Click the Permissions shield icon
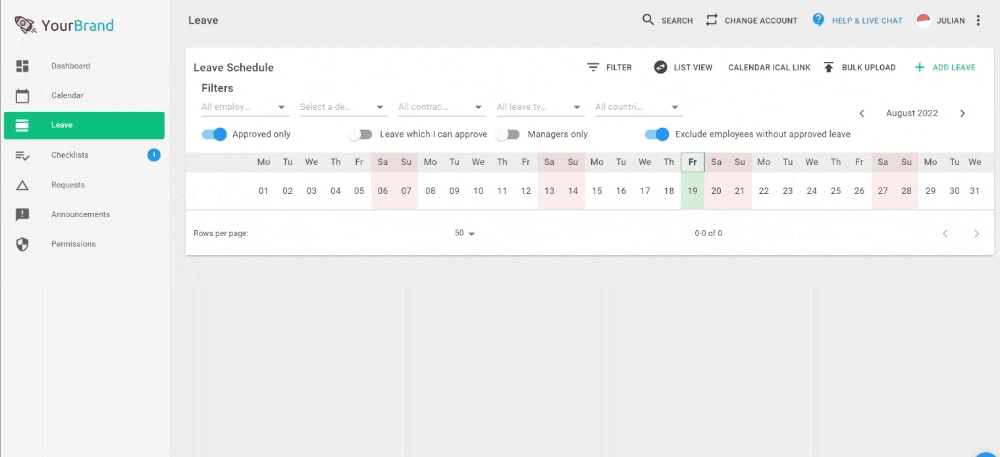This screenshot has width=1000, height=457. point(22,244)
